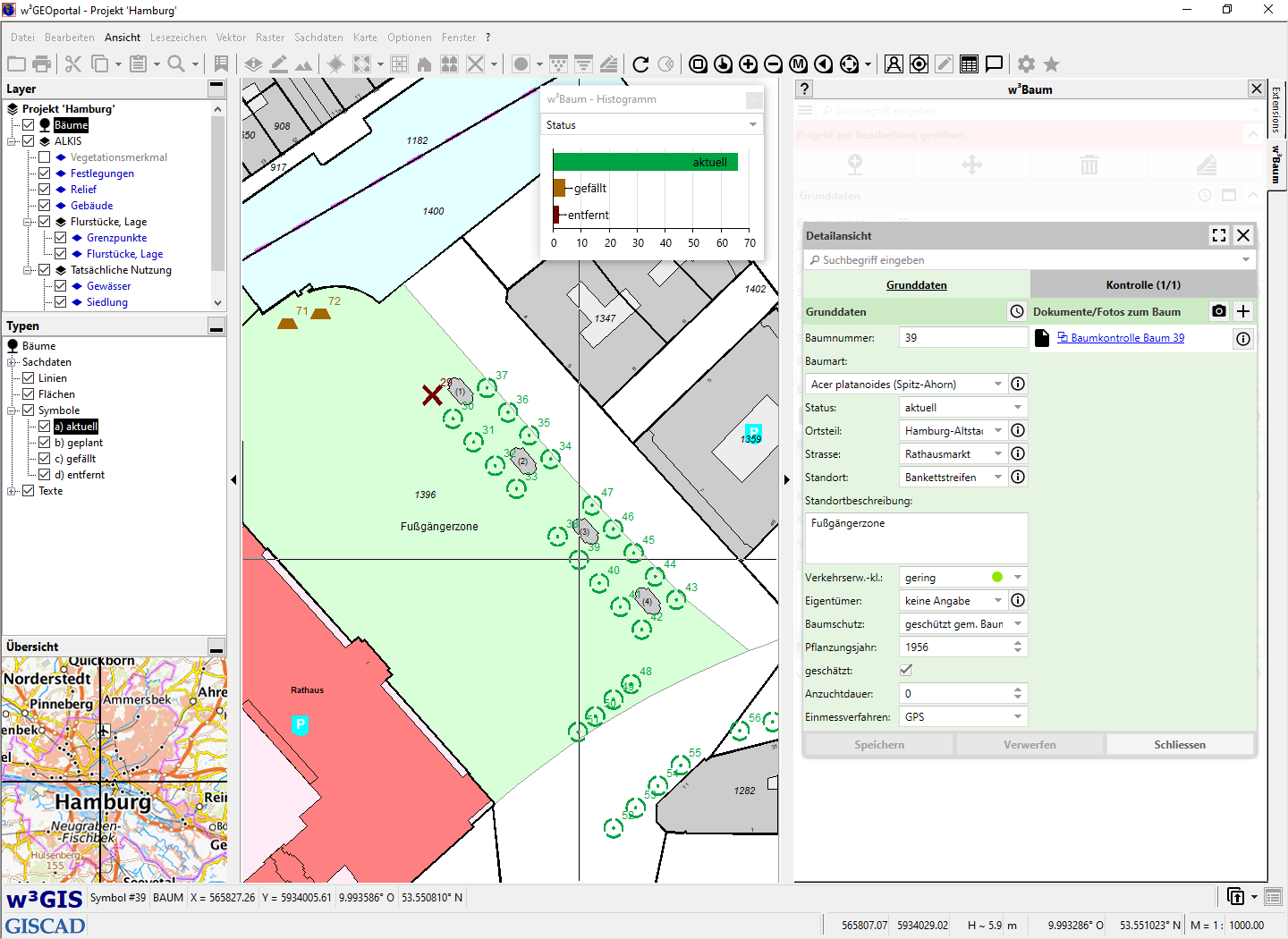Click the previous view back-arrow circle icon
This screenshot has height=939, width=1288.
click(x=824, y=63)
